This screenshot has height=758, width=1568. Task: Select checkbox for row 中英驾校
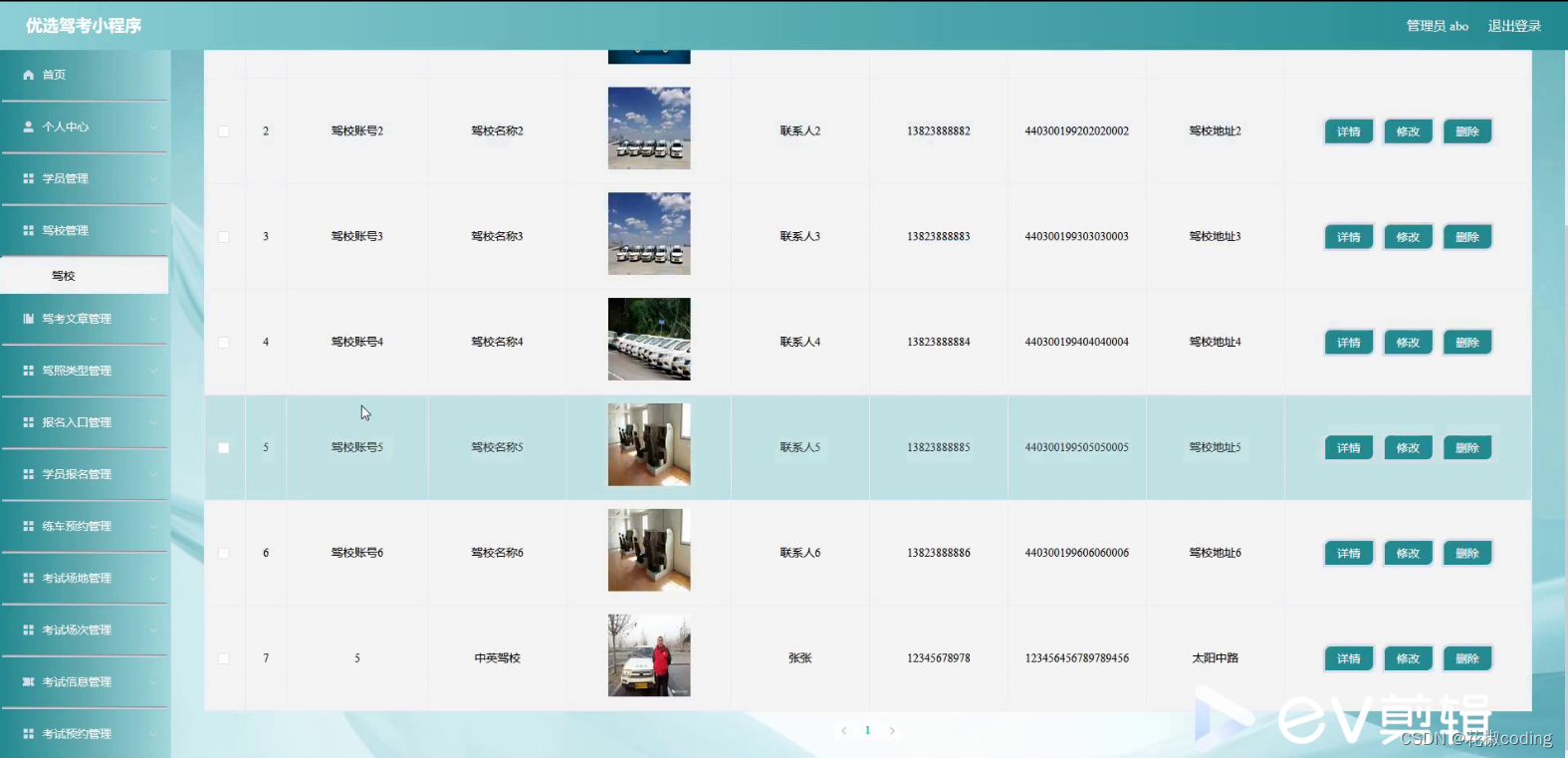click(224, 658)
